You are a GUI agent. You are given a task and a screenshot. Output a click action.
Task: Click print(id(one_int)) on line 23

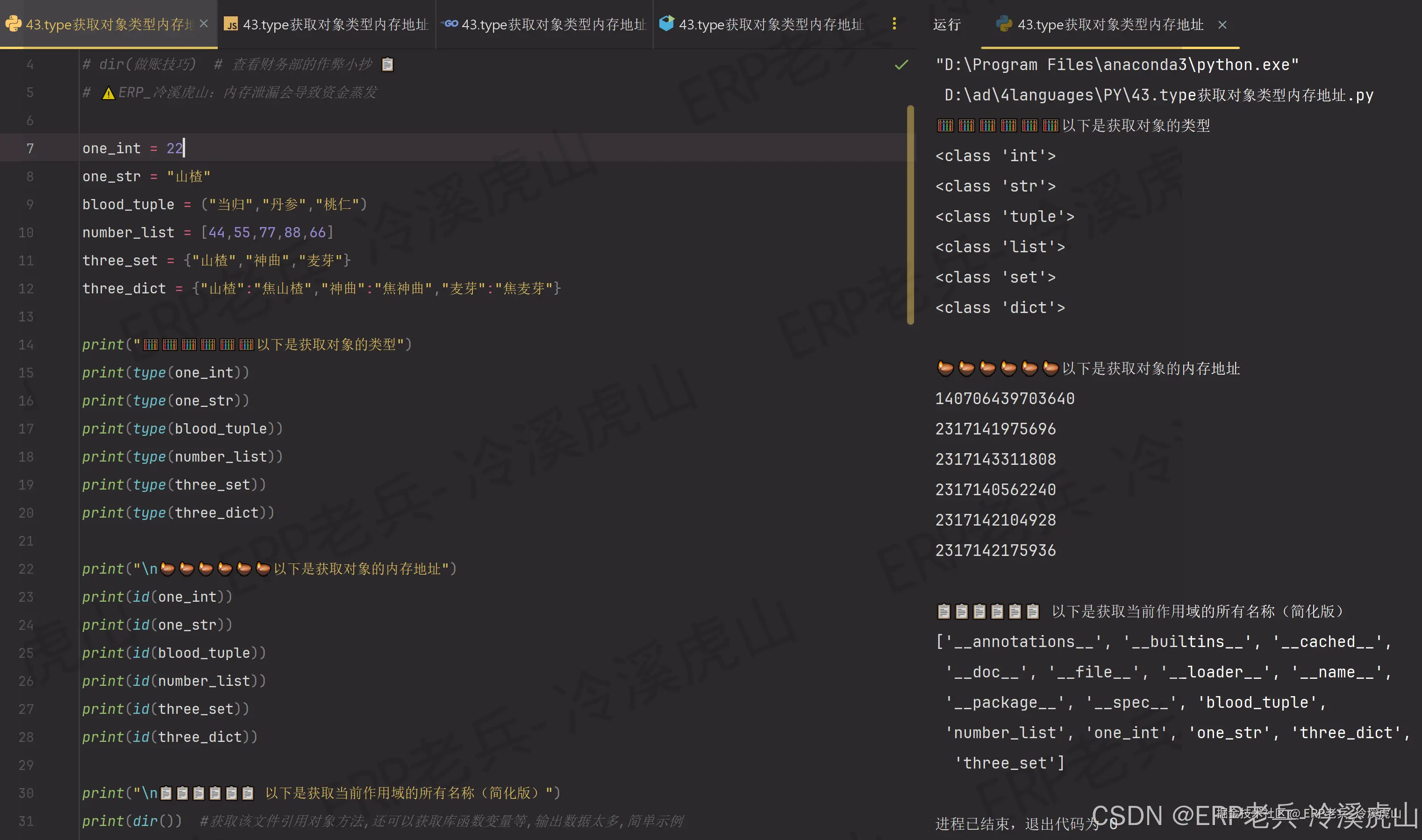pos(157,597)
